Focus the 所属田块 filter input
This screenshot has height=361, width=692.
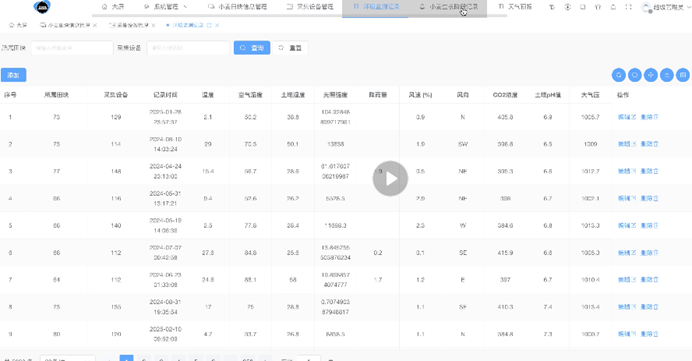pos(72,48)
